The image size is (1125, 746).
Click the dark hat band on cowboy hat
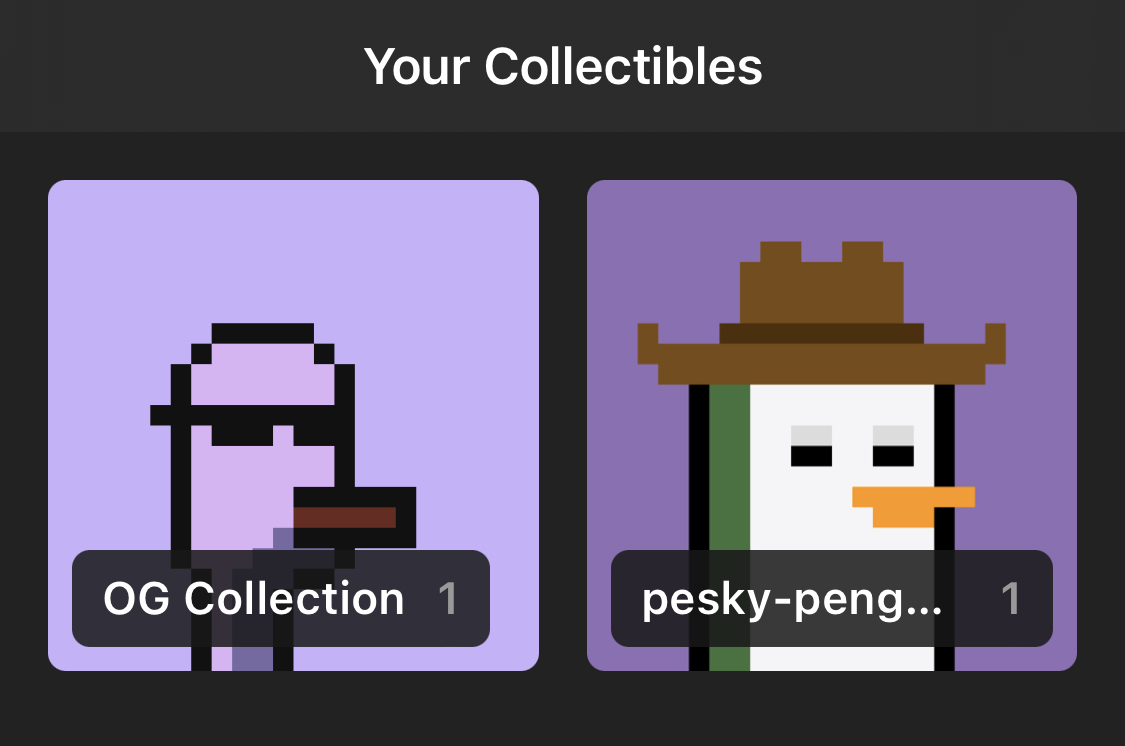click(x=822, y=334)
